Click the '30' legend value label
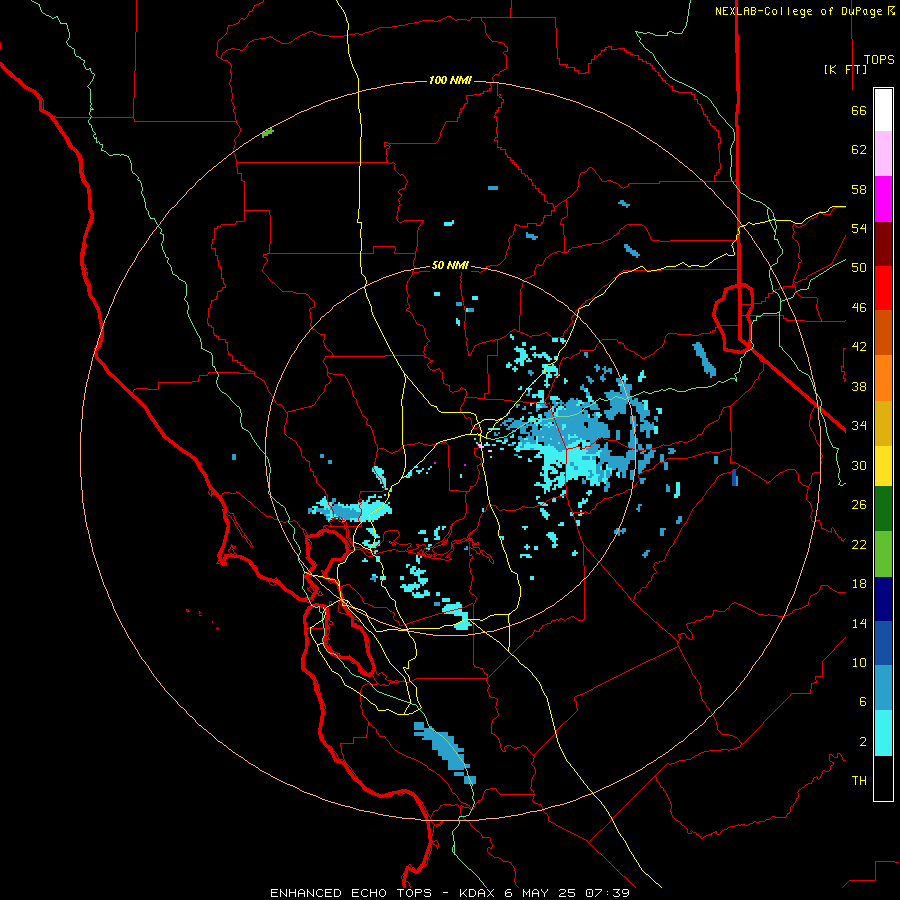This screenshot has height=900, width=900. (x=859, y=465)
